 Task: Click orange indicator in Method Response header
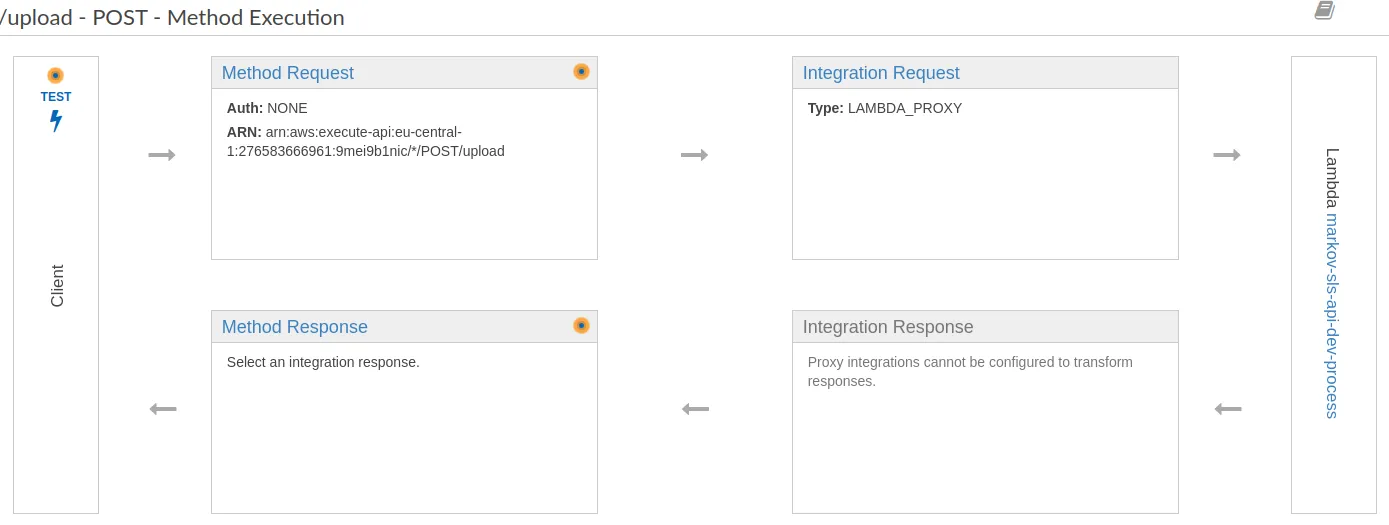pos(581,326)
